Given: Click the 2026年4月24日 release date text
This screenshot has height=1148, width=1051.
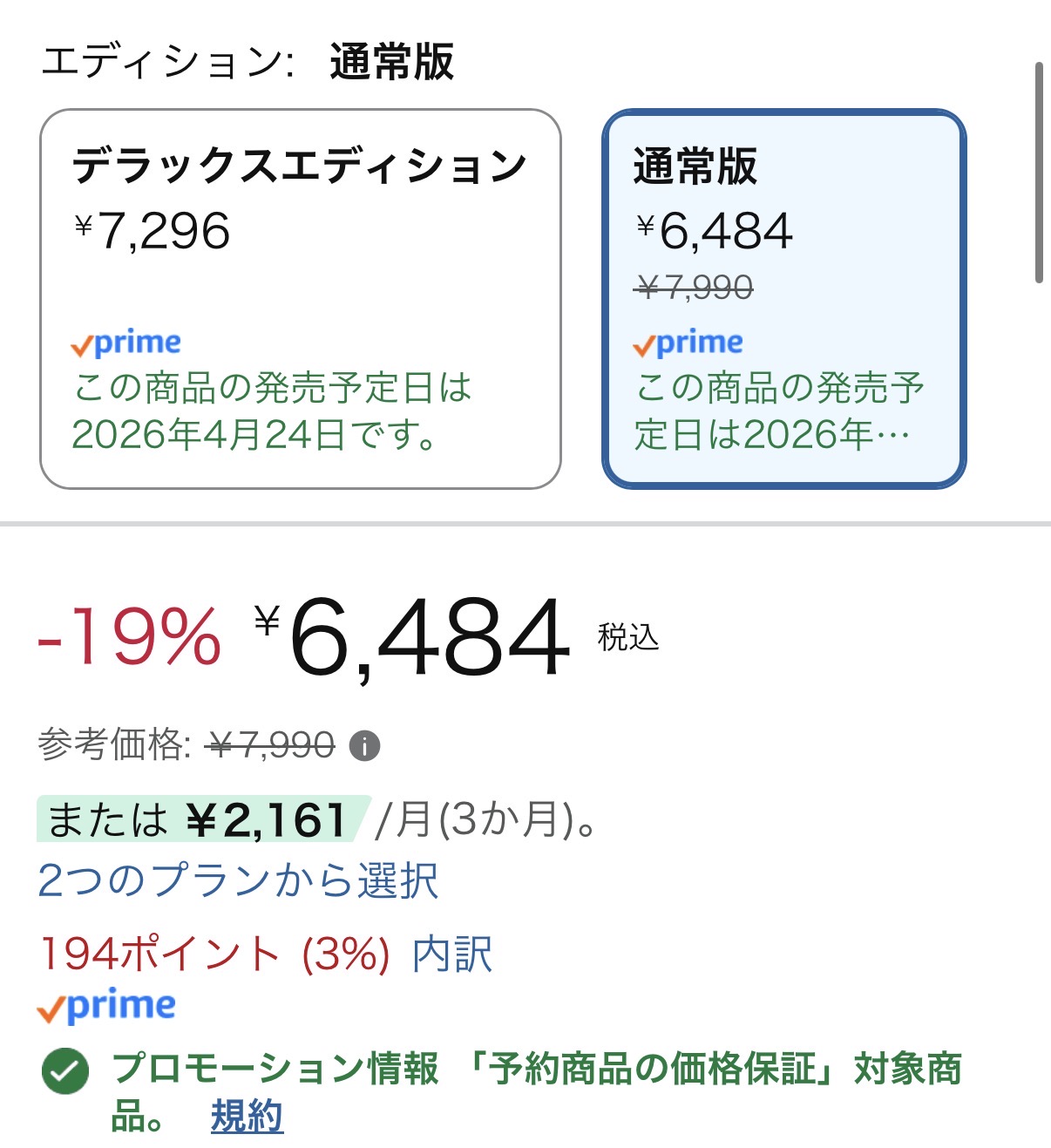Looking at the screenshot, I should (254, 434).
